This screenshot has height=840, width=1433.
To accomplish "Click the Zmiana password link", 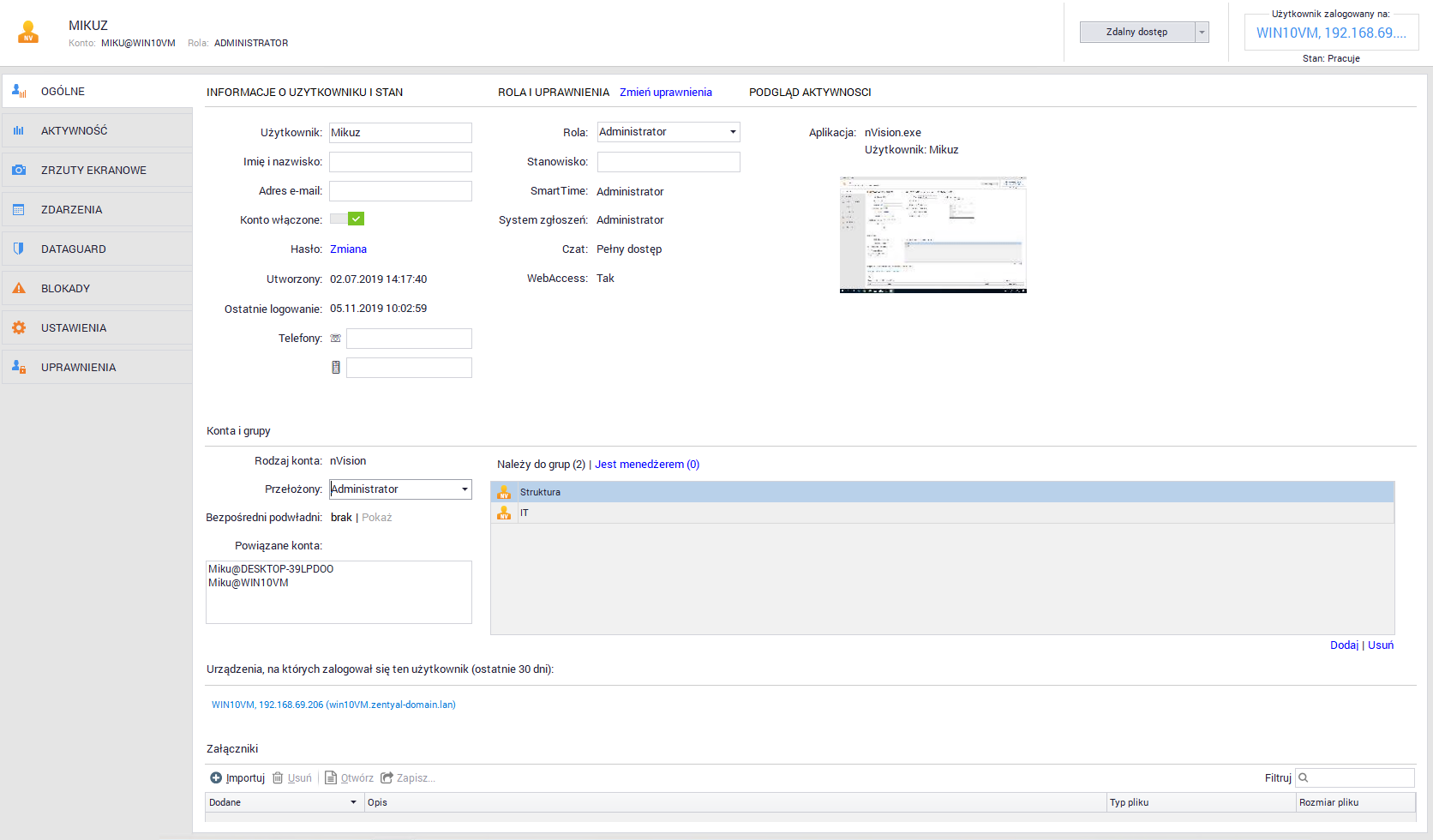I will coord(348,249).
